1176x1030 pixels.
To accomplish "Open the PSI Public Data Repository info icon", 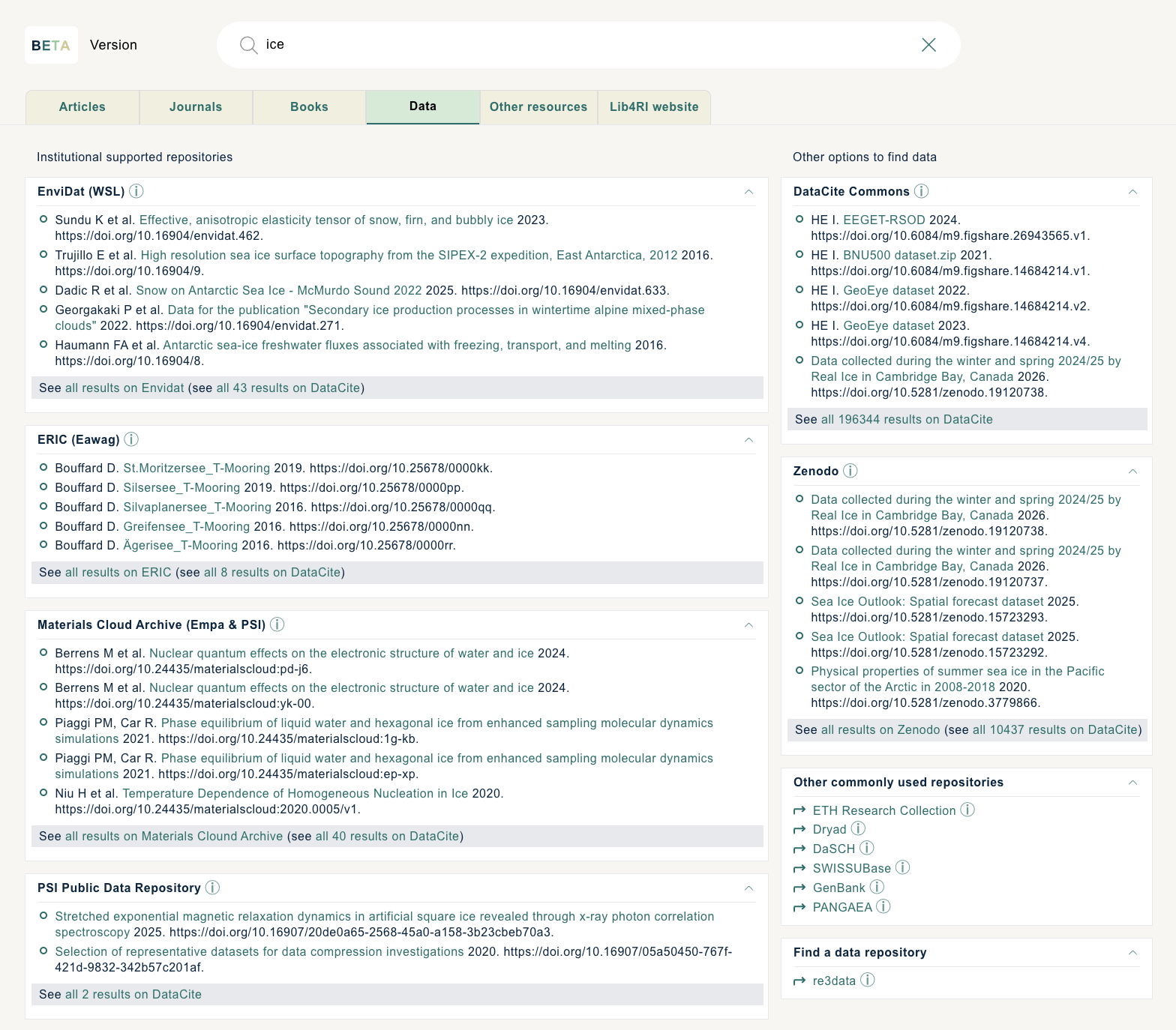I will click(x=212, y=888).
